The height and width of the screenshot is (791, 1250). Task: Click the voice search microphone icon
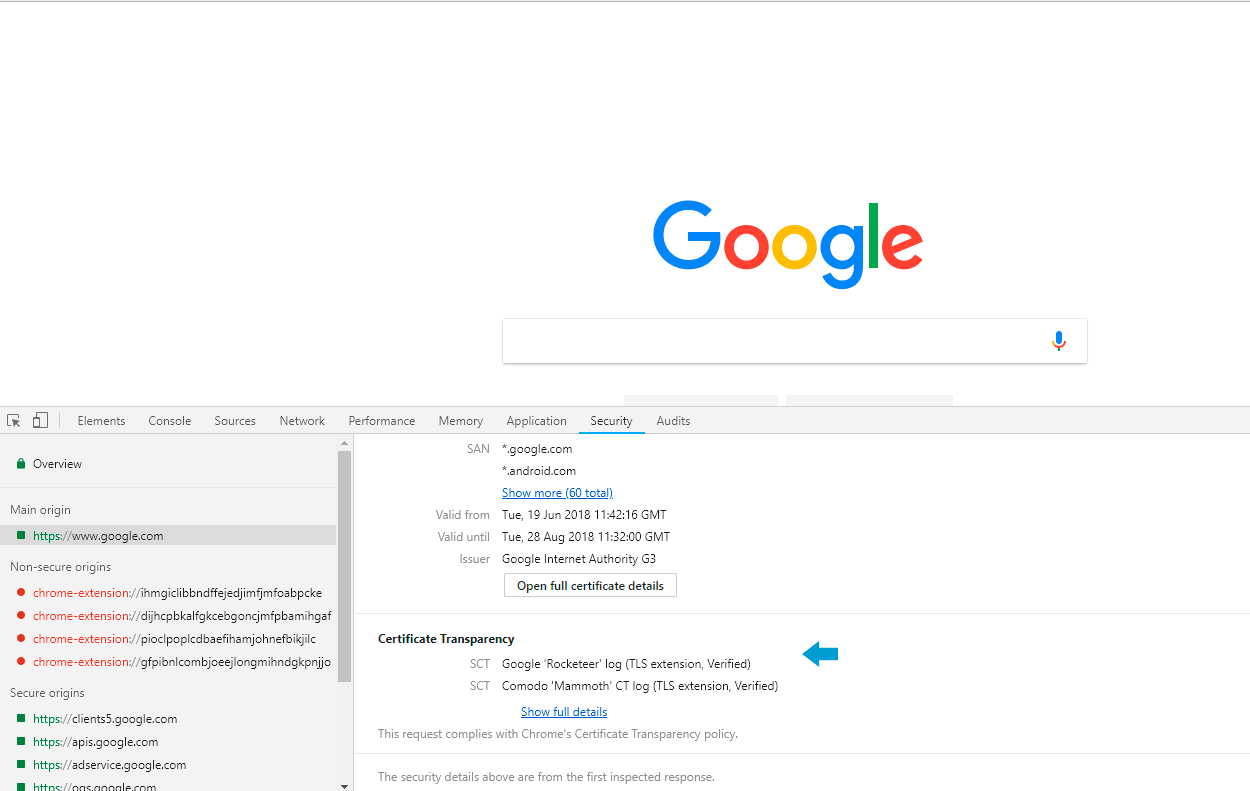(x=1059, y=341)
